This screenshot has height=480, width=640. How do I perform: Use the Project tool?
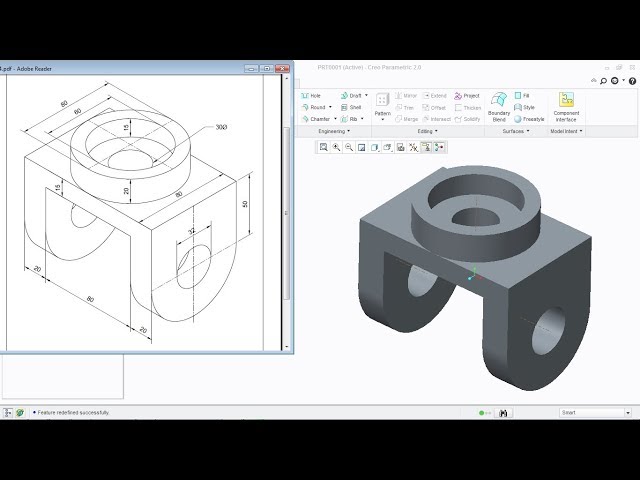click(x=467, y=96)
